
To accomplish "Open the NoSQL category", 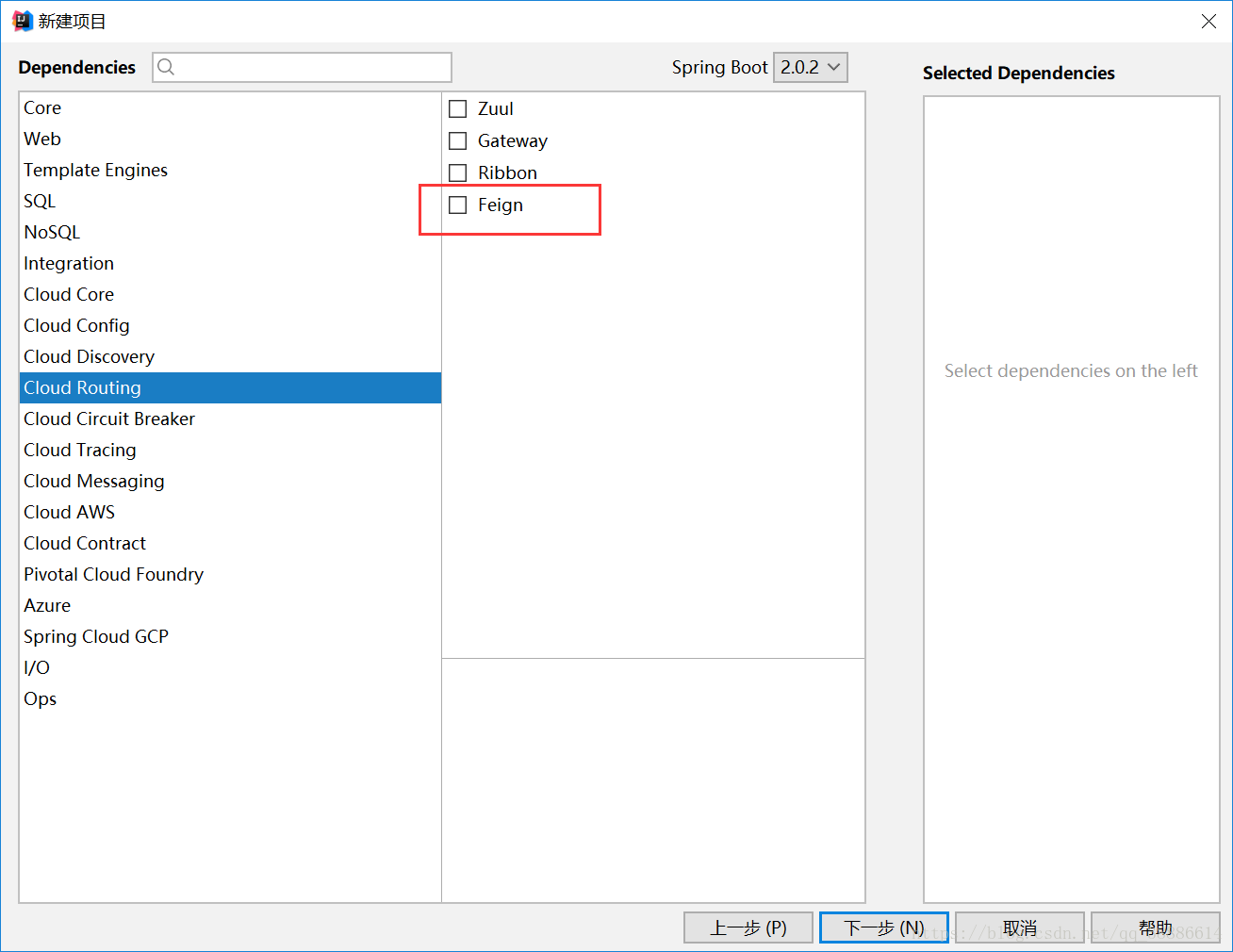I will click(230, 232).
